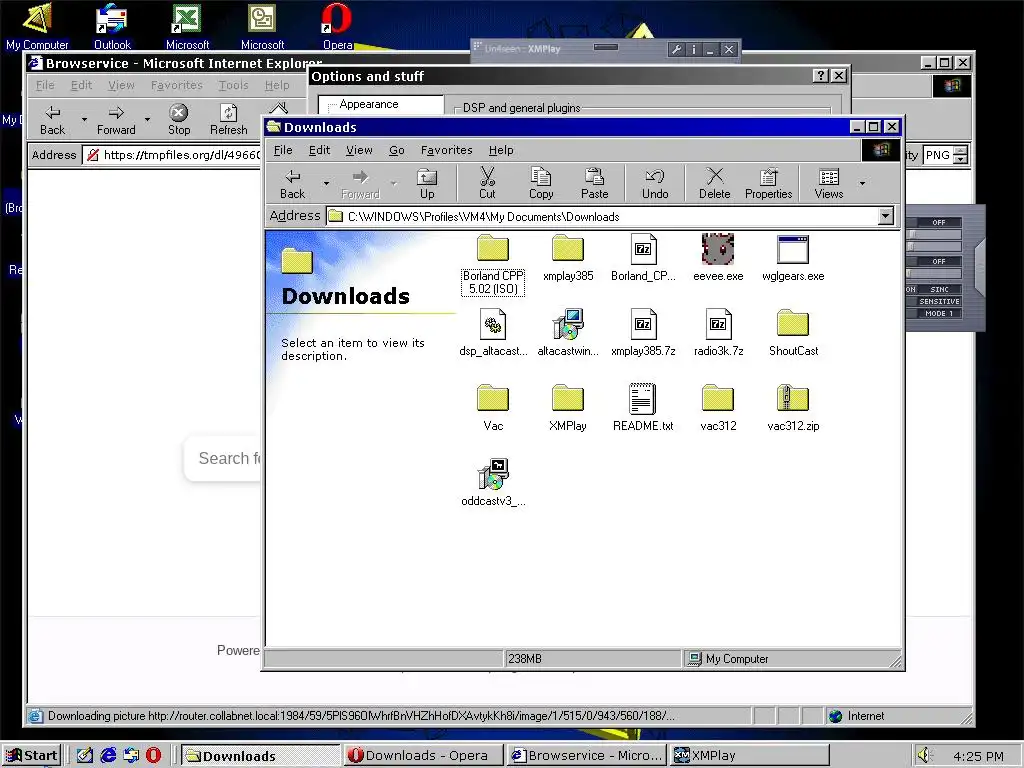Cut the selection using the scissors icon
The height and width of the screenshot is (768, 1024).
click(x=487, y=184)
